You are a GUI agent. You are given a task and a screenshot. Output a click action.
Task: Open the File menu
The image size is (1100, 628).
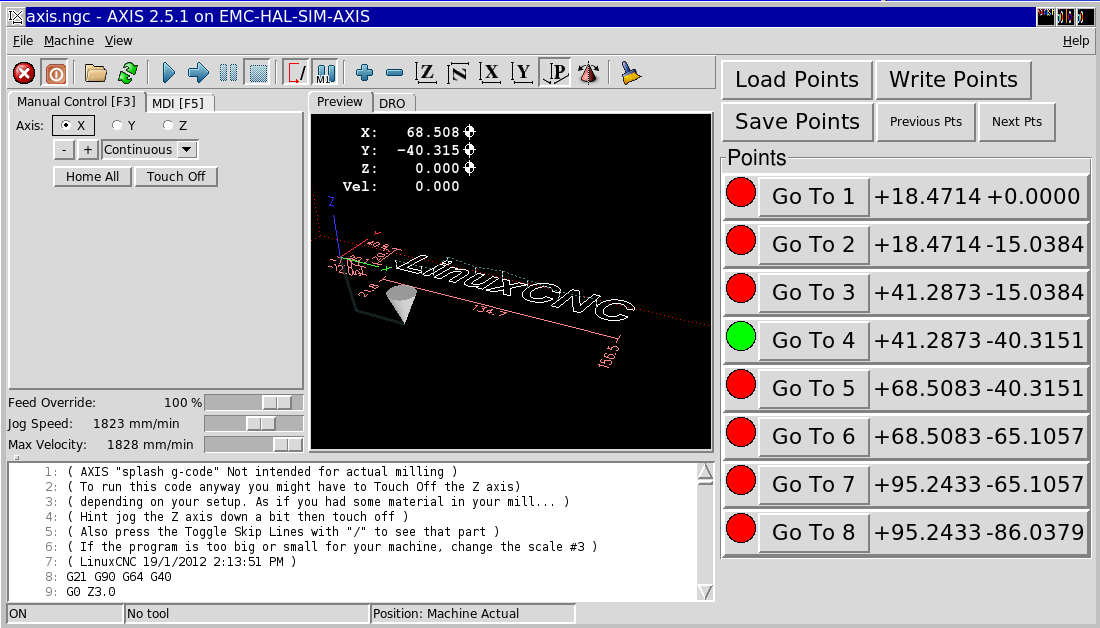[23, 41]
